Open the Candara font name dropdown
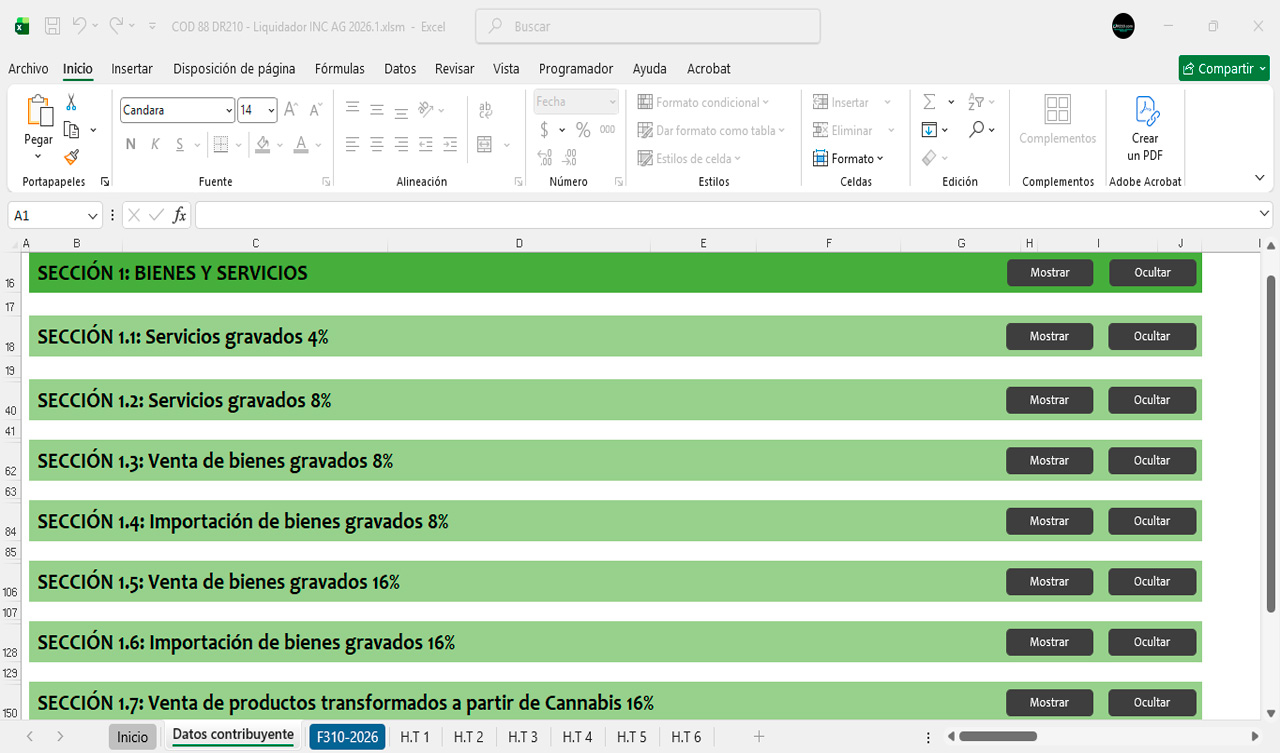The width and height of the screenshot is (1280, 753). pyautogui.click(x=229, y=111)
